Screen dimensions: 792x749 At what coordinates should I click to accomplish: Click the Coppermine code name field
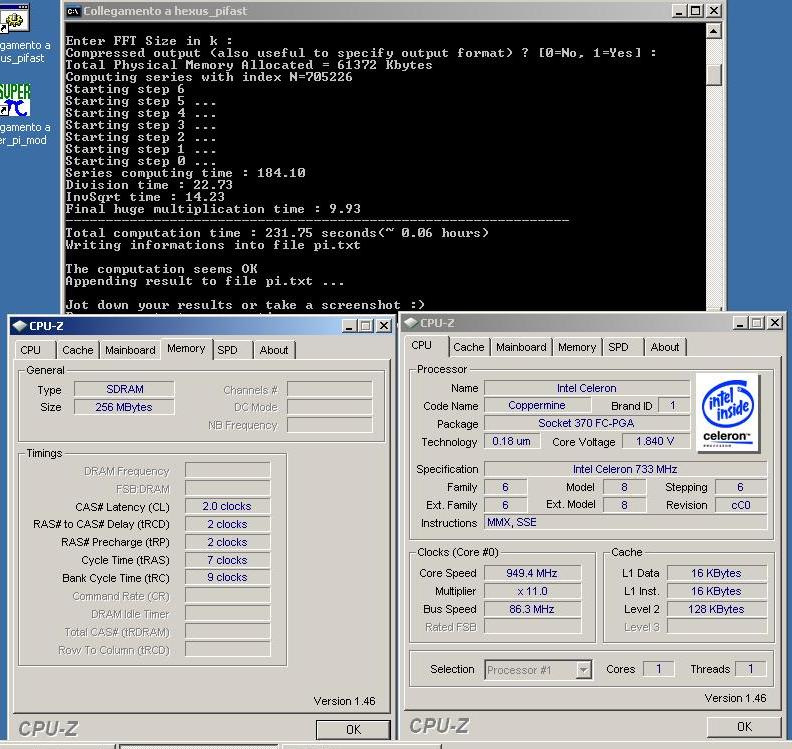click(537, 406)
